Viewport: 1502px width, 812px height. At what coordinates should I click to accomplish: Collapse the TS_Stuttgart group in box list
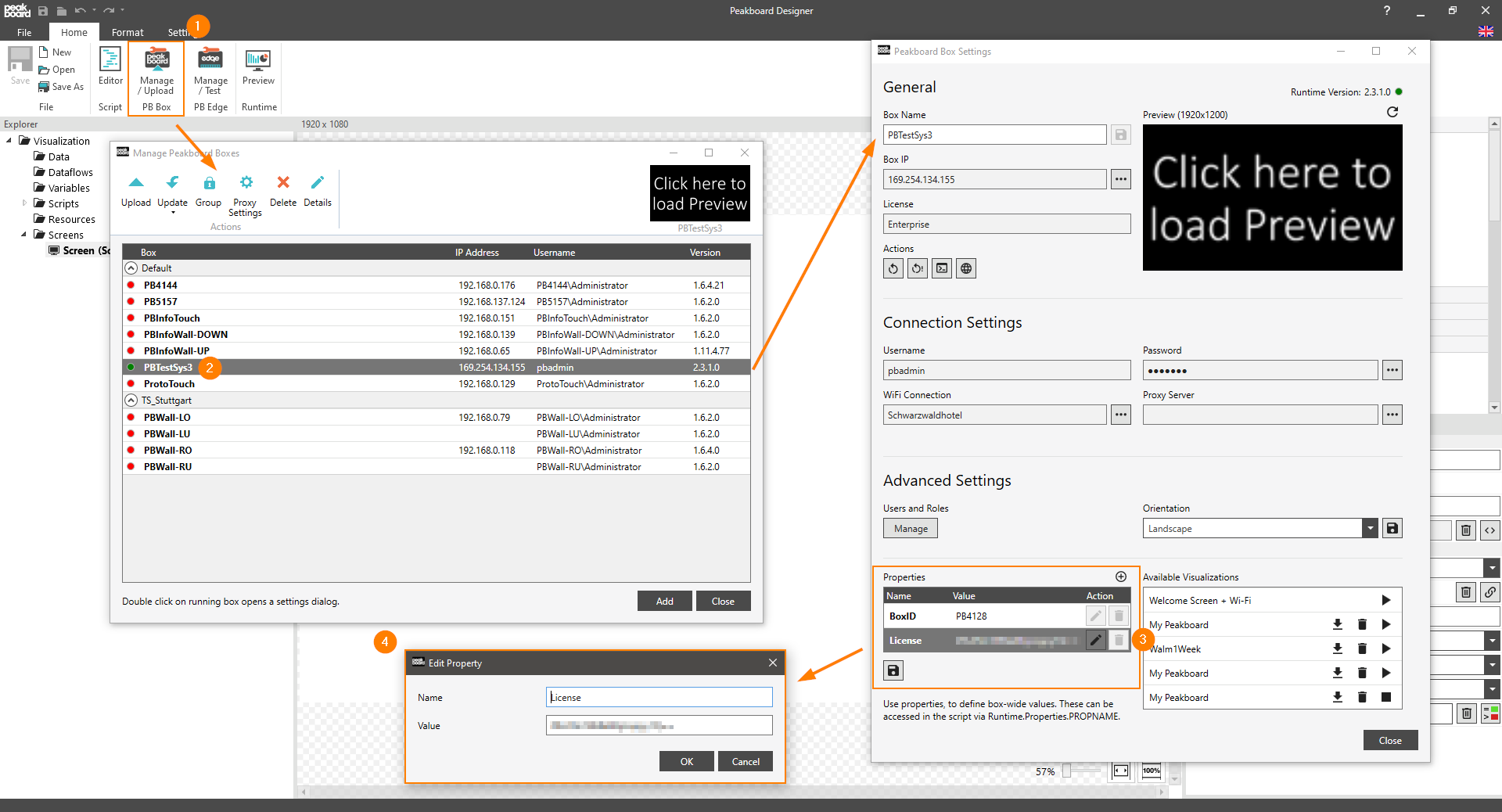coord(131,400)
